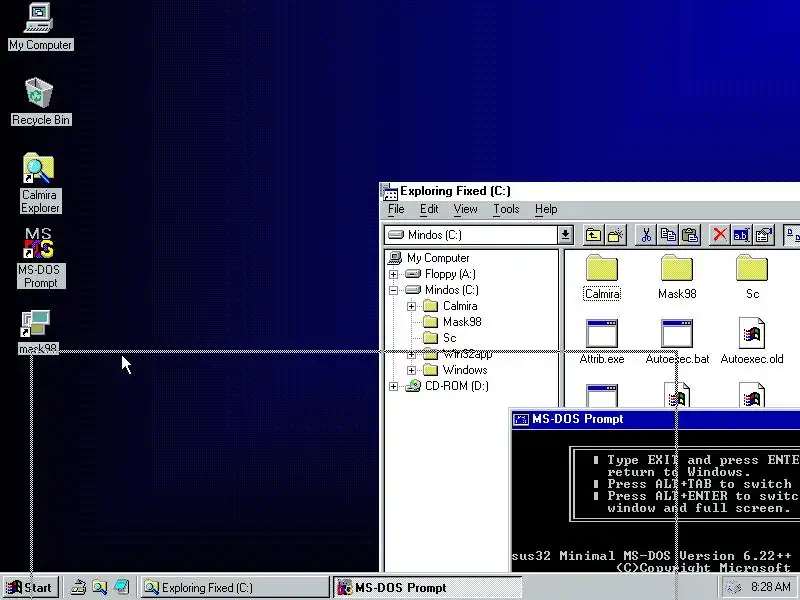Click the Properties toolbar icon

(x=764, y=235)
